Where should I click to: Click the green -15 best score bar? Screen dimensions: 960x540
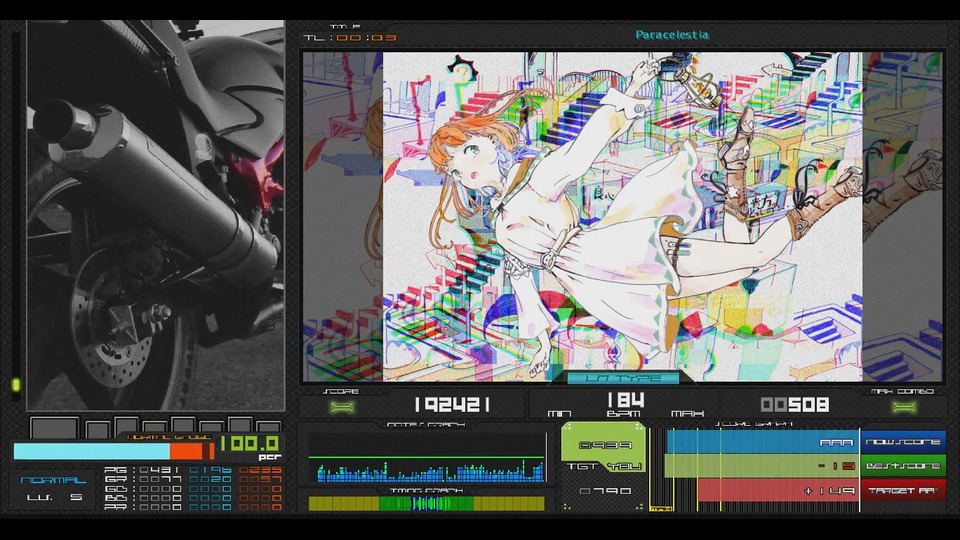point(762,466)
